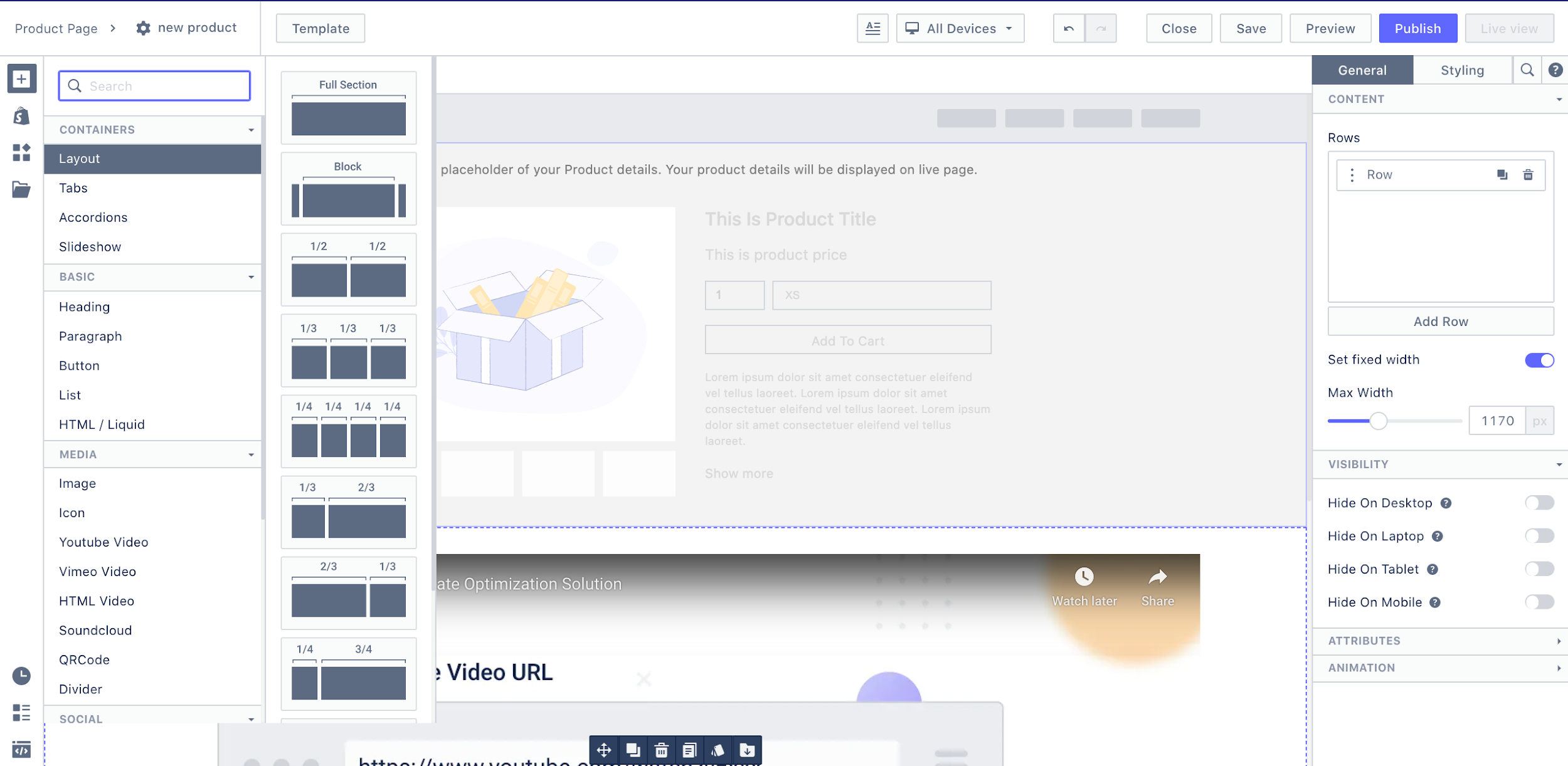Open the Shopify elements icon in sidebar

(x=21, y=116)
